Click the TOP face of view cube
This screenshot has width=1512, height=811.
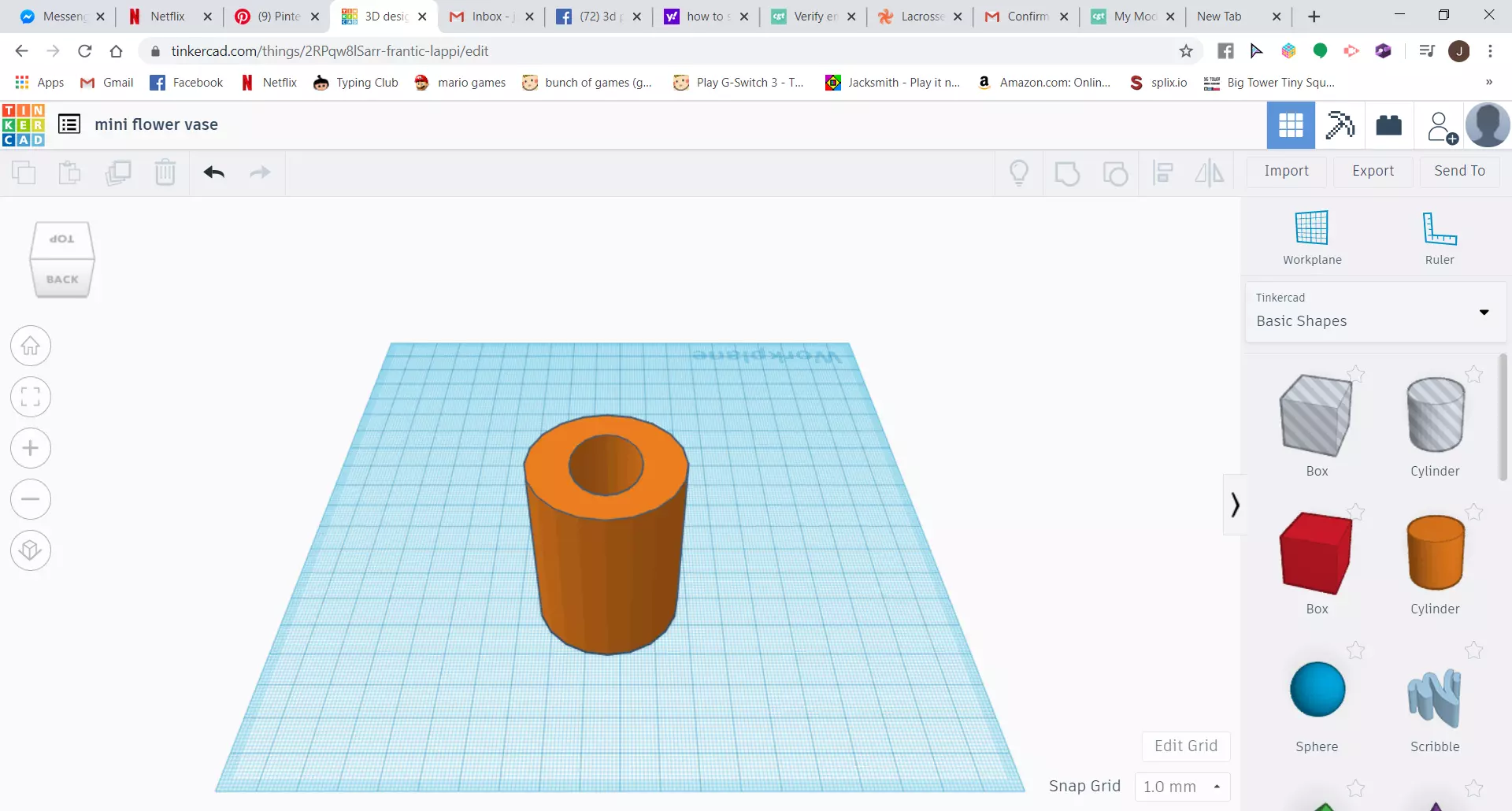(61, 239)
